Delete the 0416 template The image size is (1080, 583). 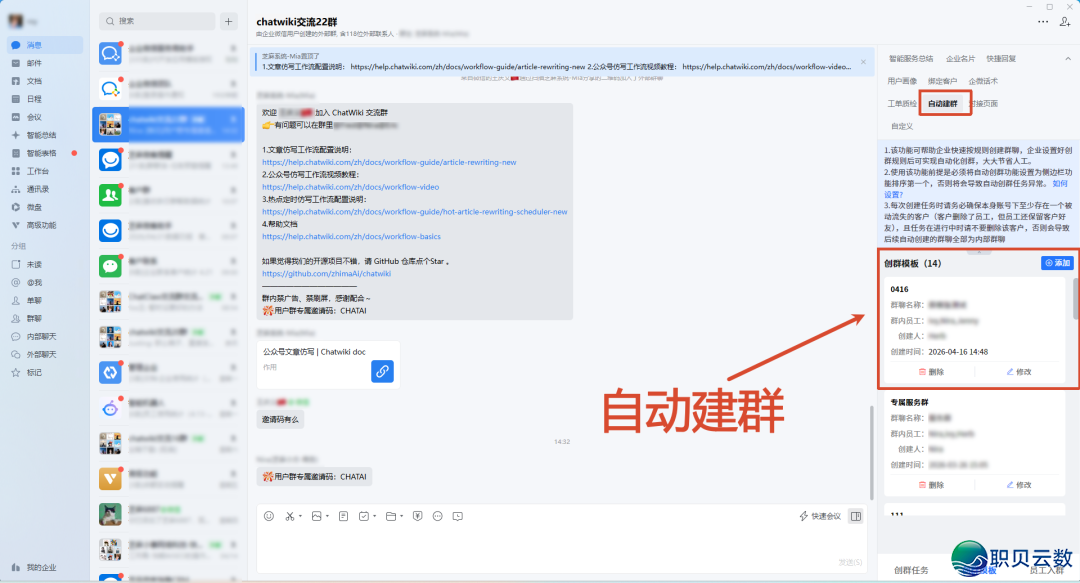931,371
